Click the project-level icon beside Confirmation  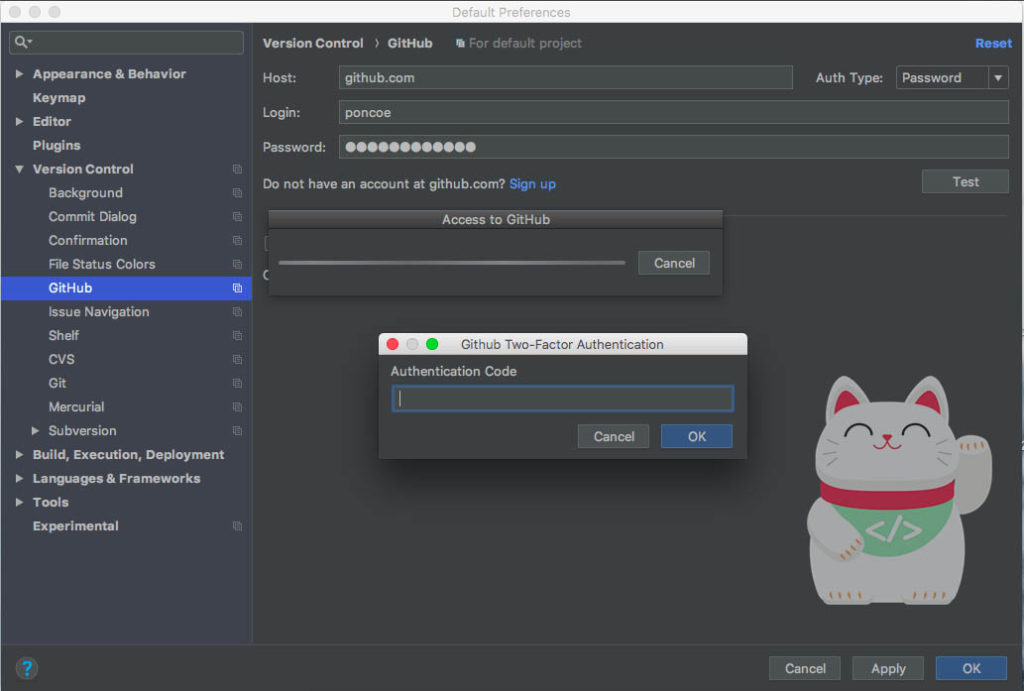coord(237,240)
